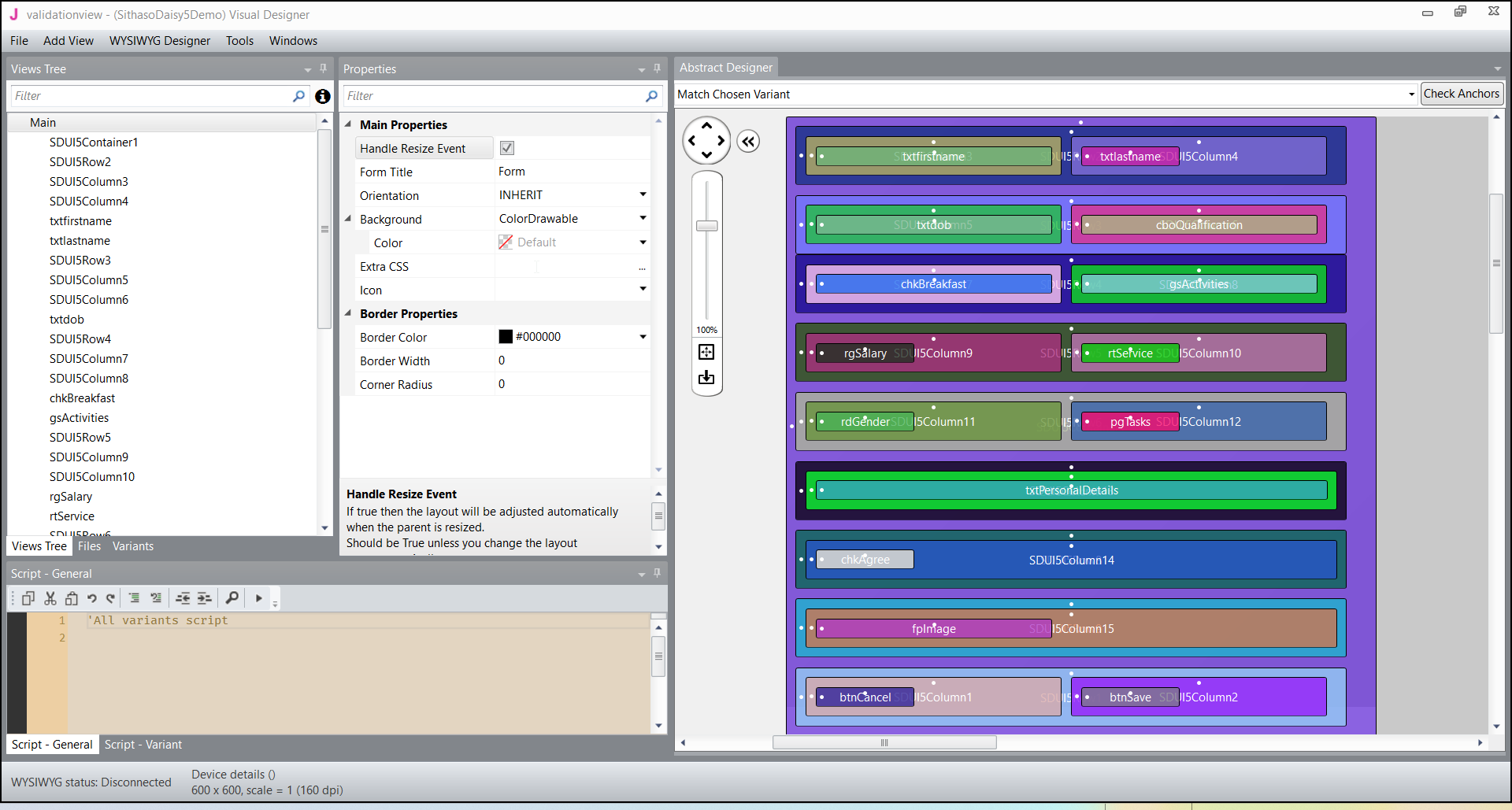
Task: Open the WYSIWYG Designer menu
Action: 160,41
